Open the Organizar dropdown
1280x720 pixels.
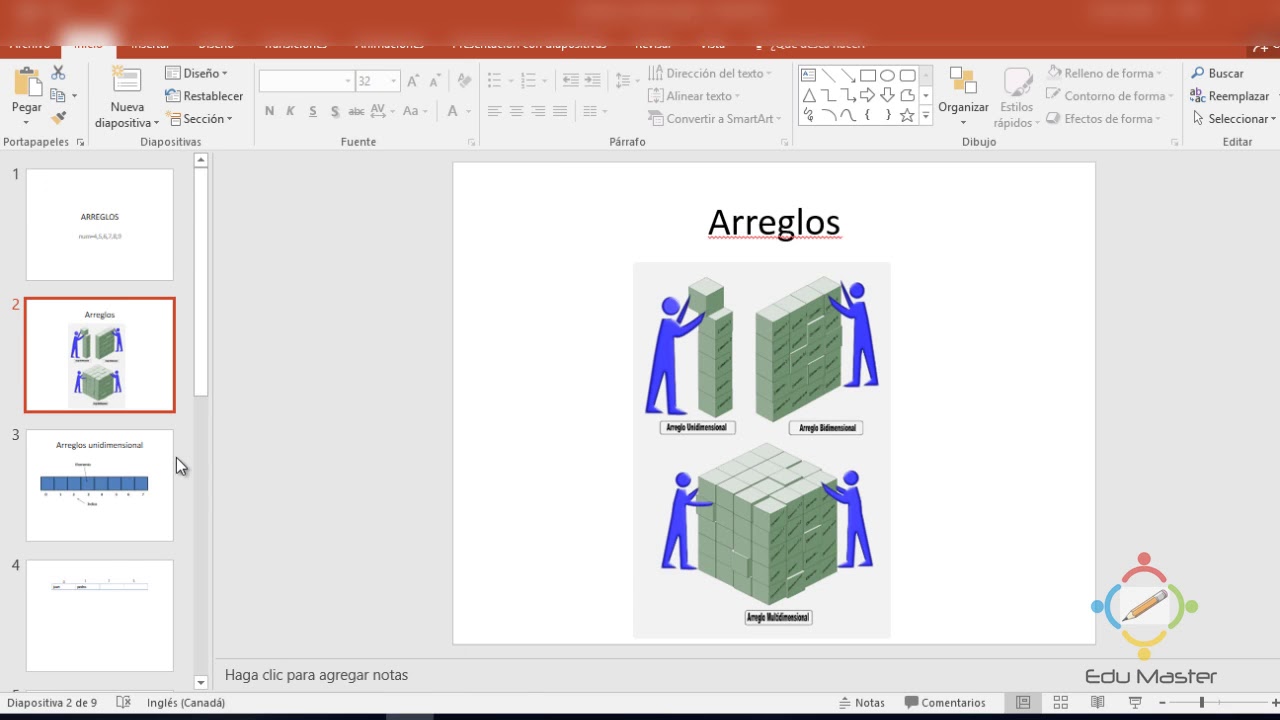963,98
